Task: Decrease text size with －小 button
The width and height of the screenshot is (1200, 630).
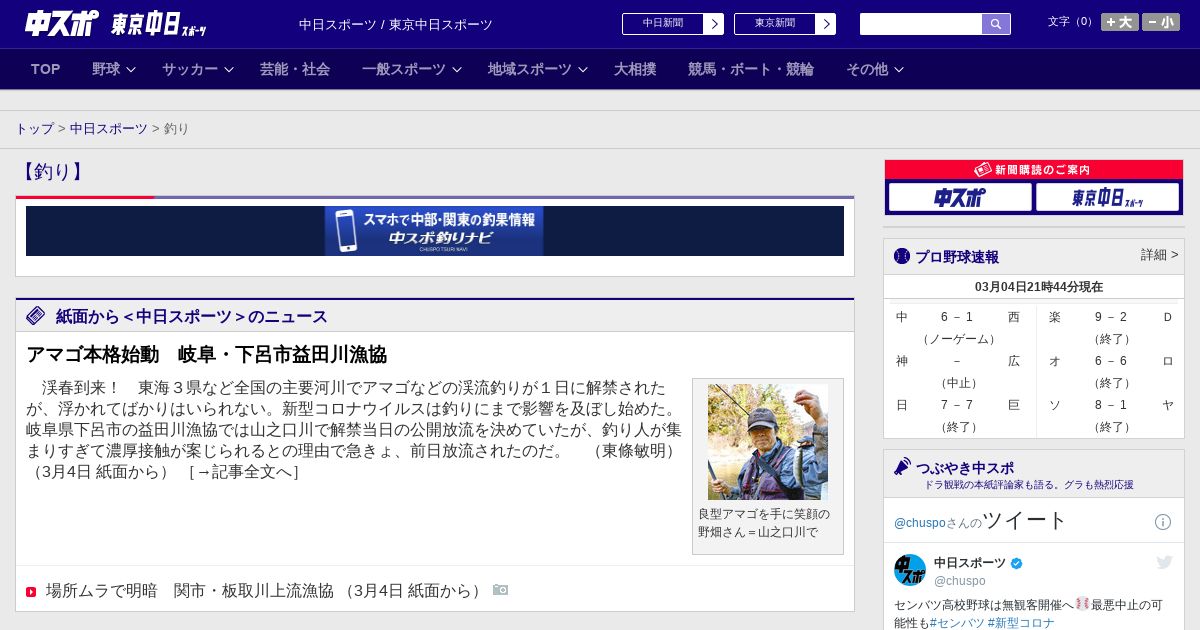Action: 1161,22
